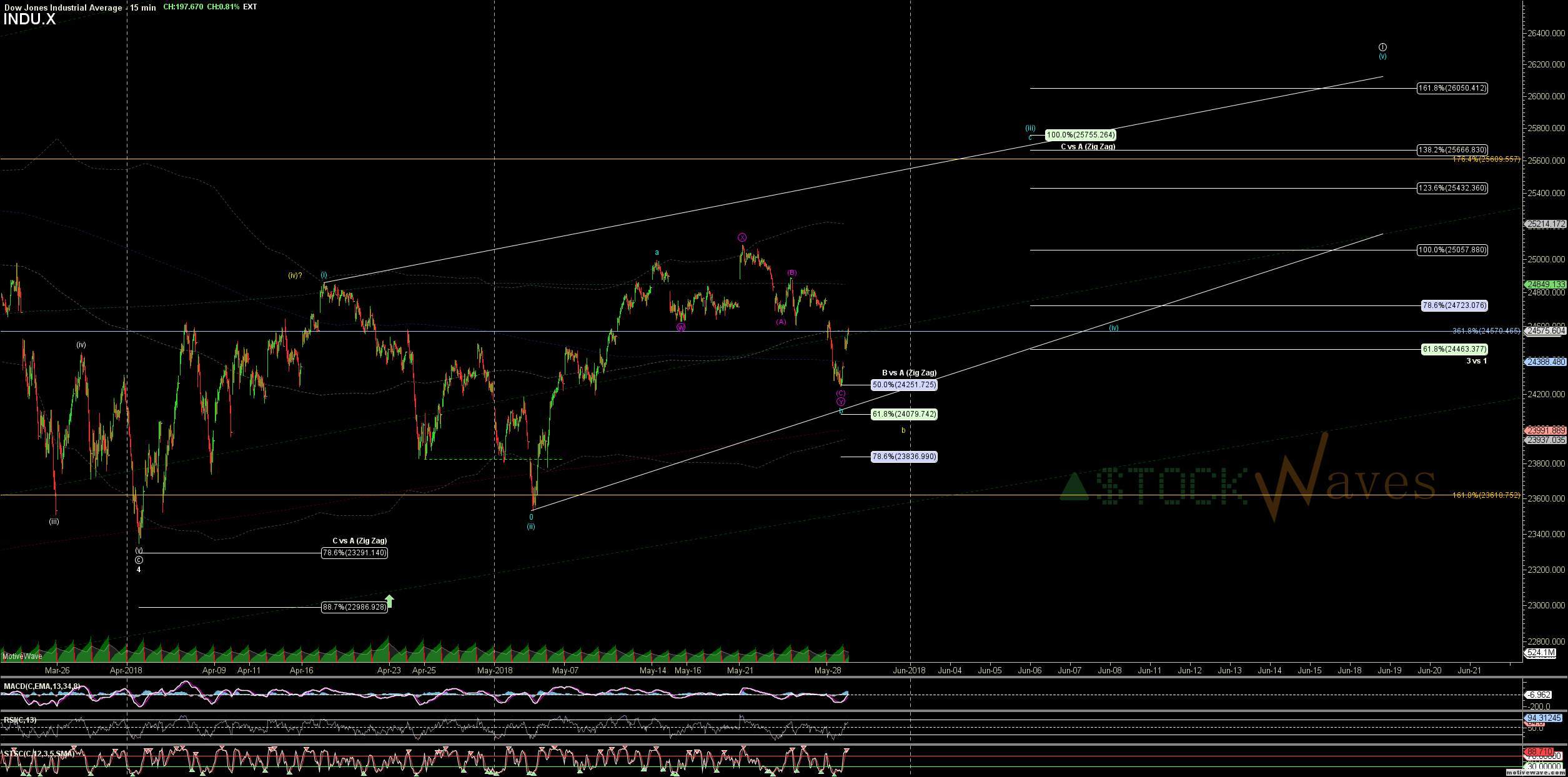The width and height of the screenshot is (1568, 777).
Task: Click the blue 24388.480 price axis marker
Action: [x=1546, y=362]
